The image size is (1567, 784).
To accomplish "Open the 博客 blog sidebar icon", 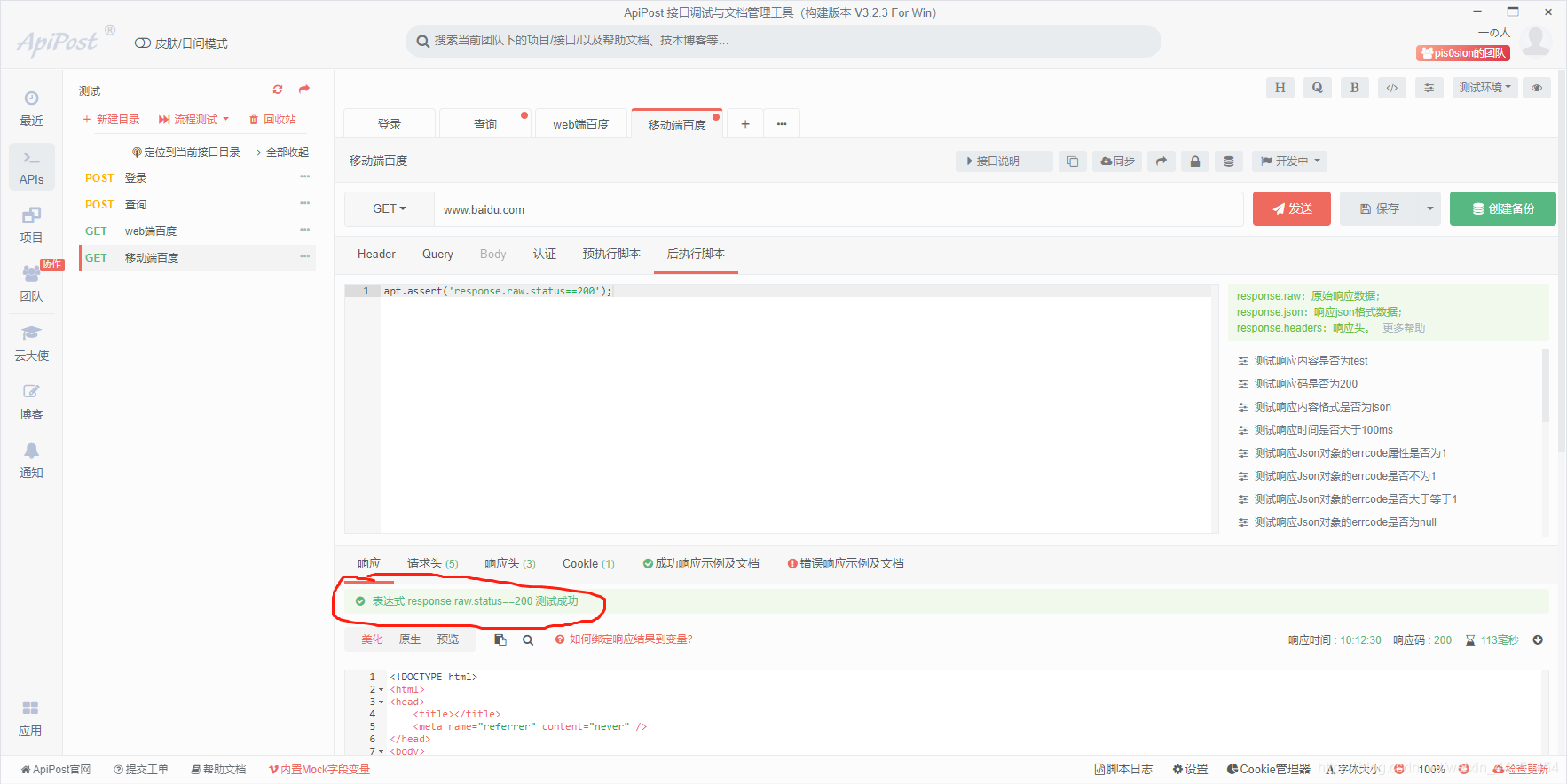I will [x=31, y=402].
